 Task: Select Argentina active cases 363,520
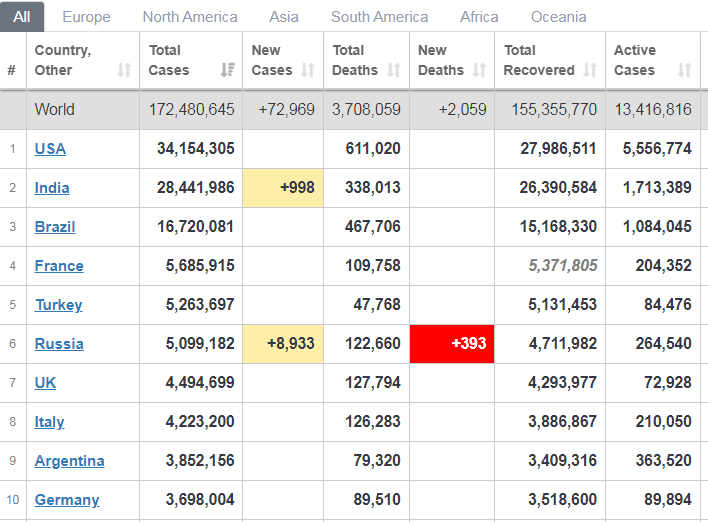pyautogui.click(x=664, y=461)
